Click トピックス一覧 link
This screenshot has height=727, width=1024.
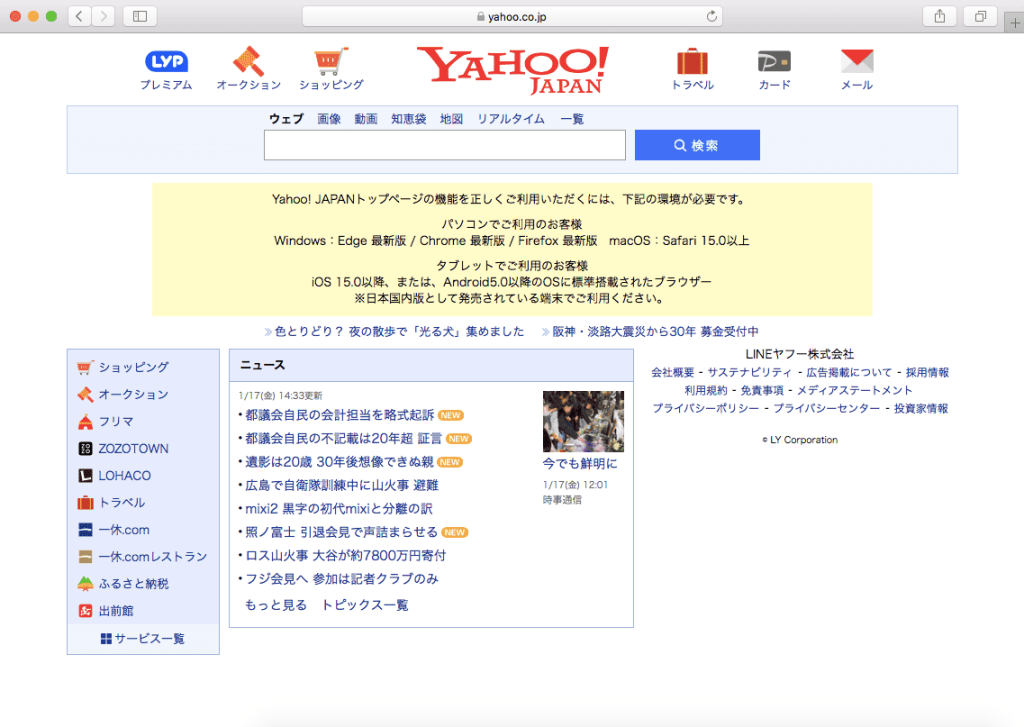click(x=365, y=605)
